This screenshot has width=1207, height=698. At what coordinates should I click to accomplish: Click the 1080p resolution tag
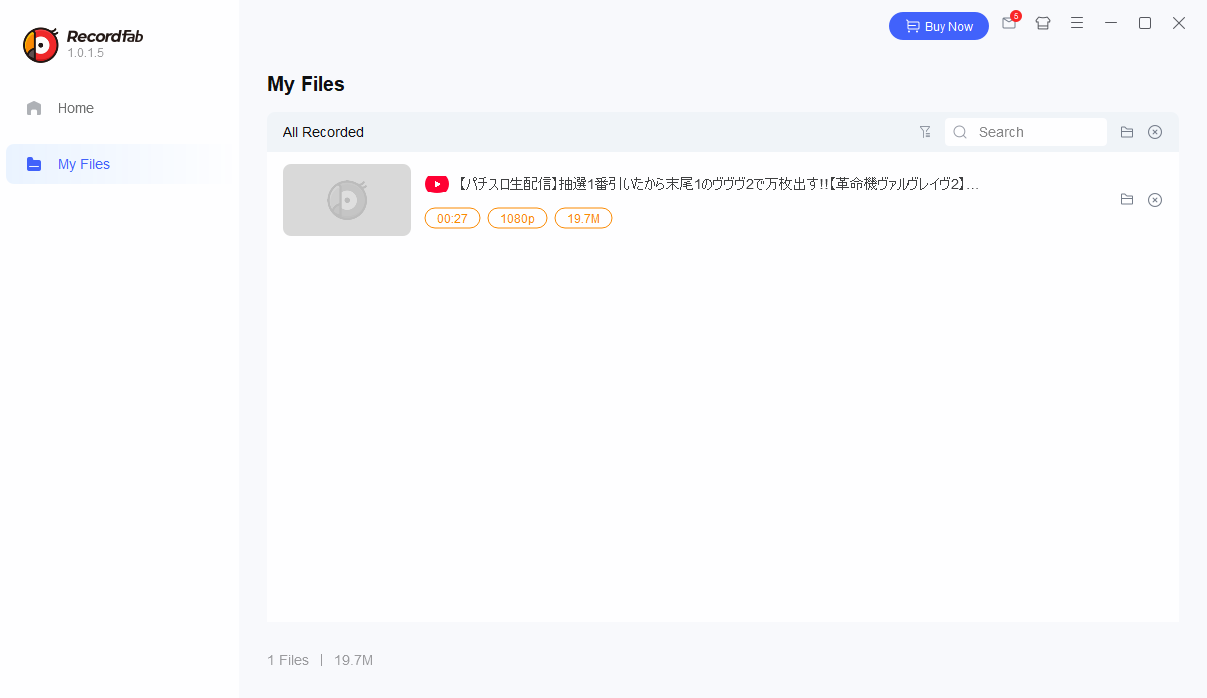(x=517, y=217)
